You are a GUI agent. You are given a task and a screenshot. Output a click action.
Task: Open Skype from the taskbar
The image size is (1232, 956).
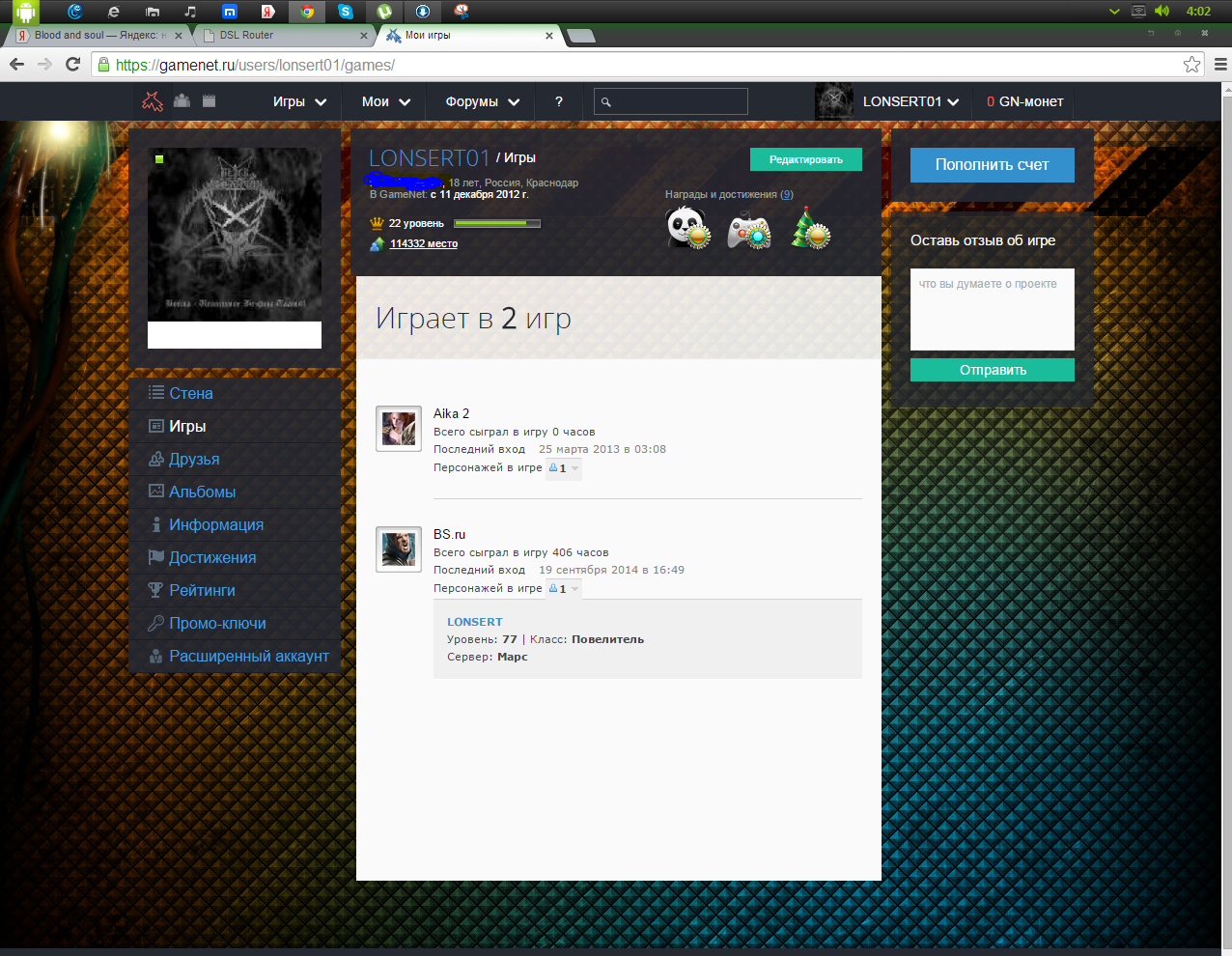click(345, 12)
